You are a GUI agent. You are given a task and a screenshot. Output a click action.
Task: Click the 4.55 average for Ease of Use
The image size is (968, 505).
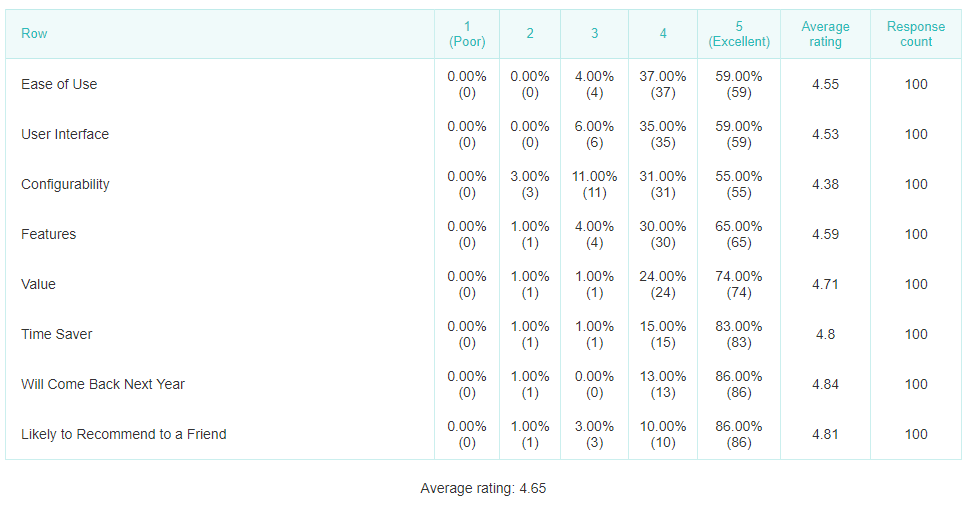[825, 84]
